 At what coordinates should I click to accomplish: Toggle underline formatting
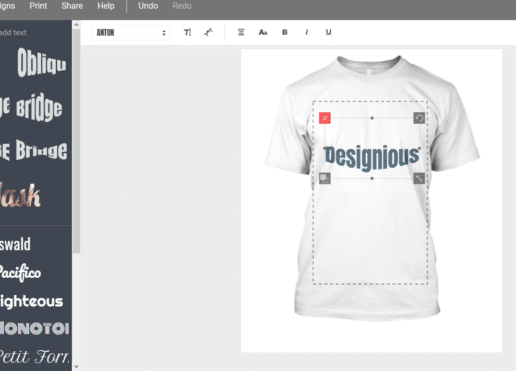click(x=328, y=32)
